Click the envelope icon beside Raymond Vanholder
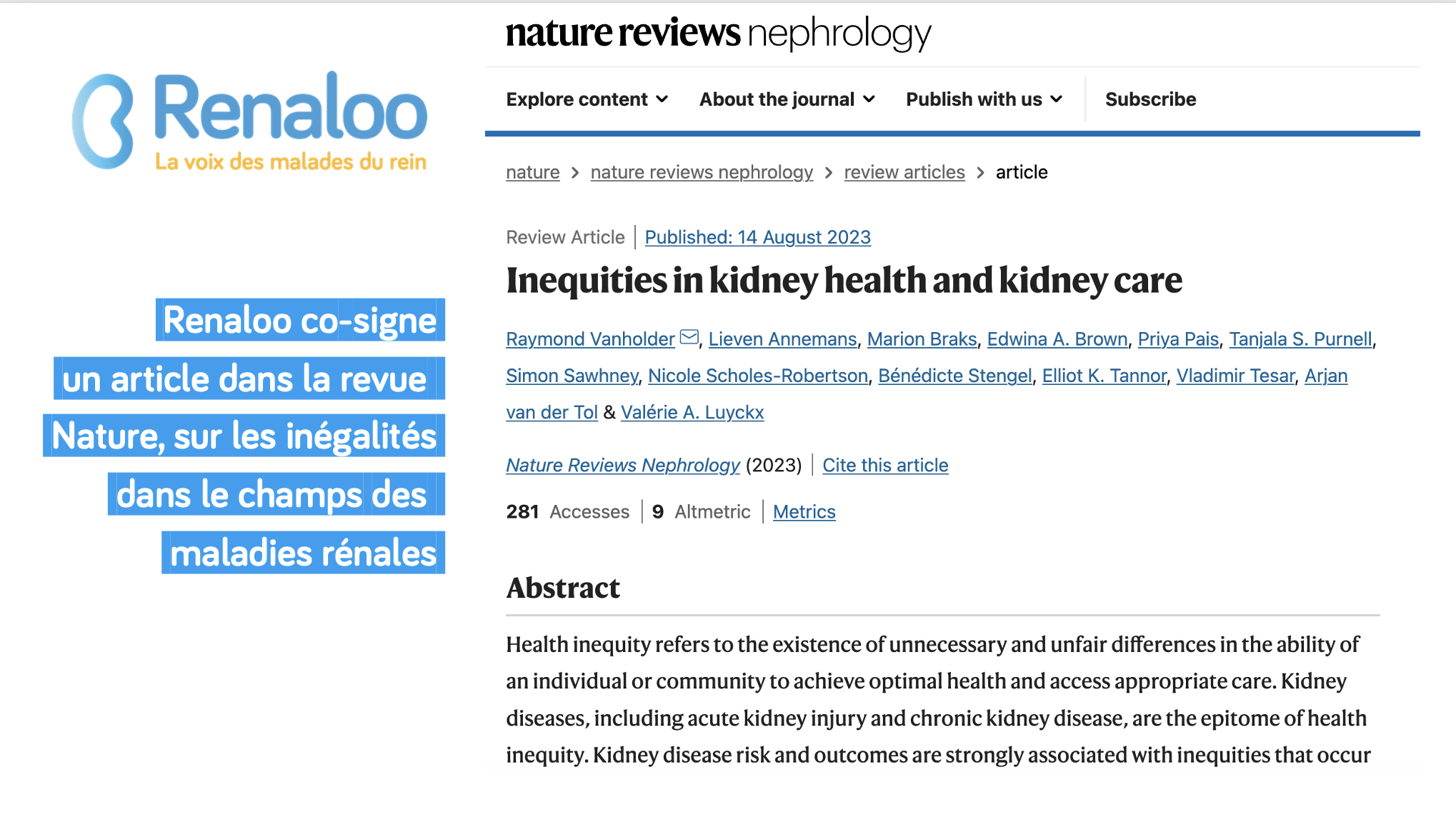 (689, 337)
